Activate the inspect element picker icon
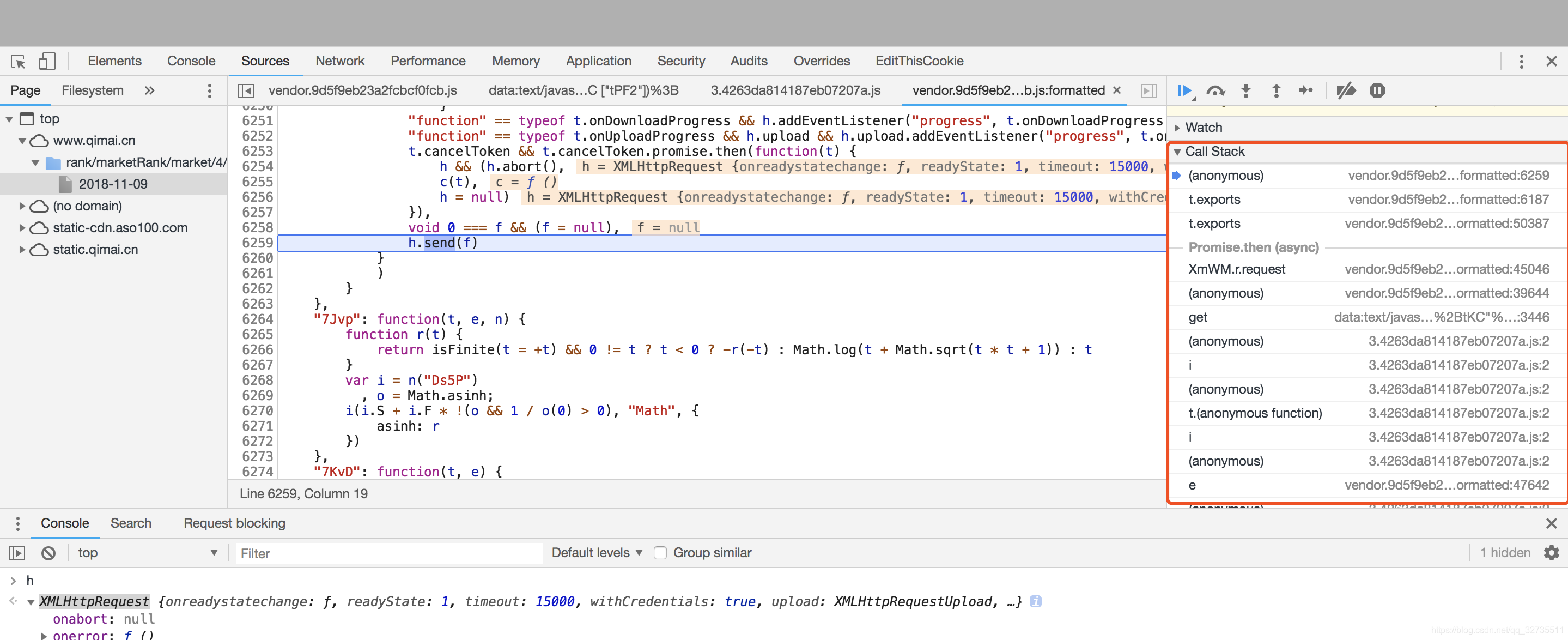 (x=19, y=61)
